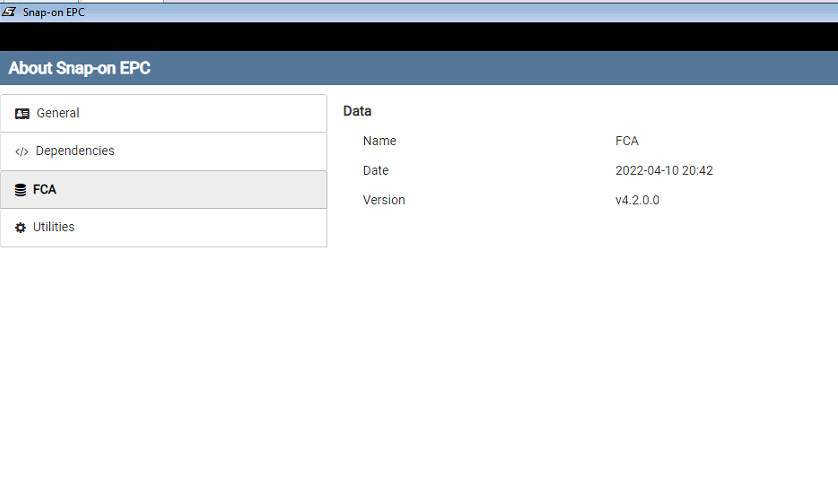The height and width of the screenshot is (503, 838).
Task: Click the FCA database icon
Action: pos(20,190)
